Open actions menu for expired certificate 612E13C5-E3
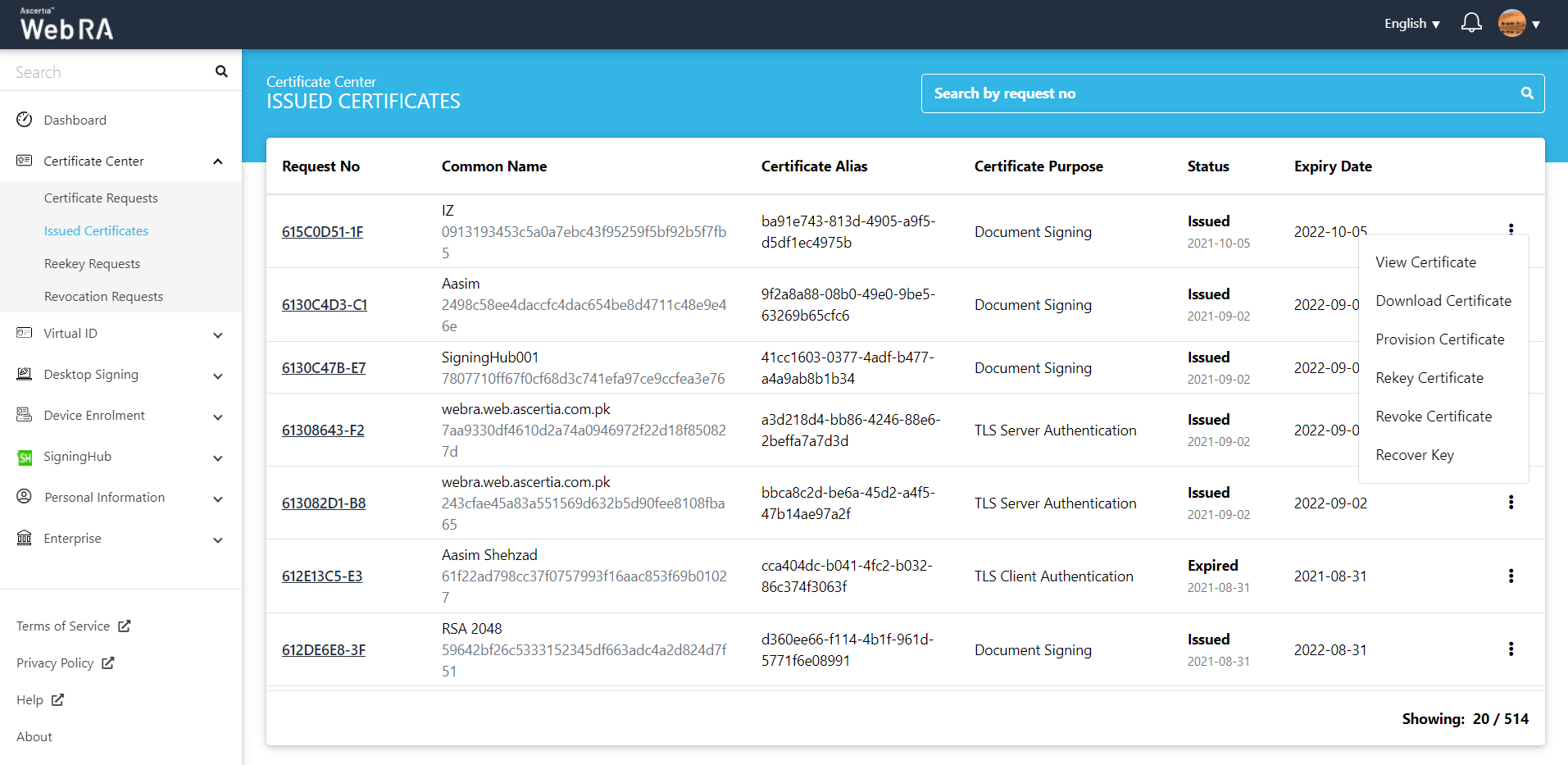Screen dimensions: 1568x765 [x=1511, y=576]
